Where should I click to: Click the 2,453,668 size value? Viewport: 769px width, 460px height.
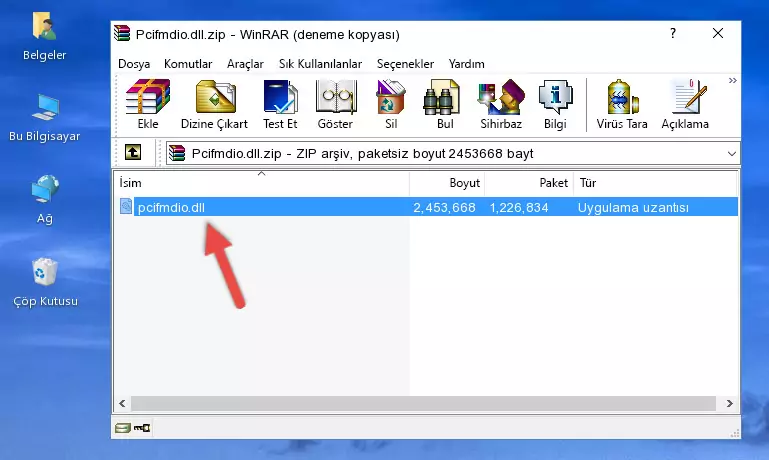pos(444,207)
